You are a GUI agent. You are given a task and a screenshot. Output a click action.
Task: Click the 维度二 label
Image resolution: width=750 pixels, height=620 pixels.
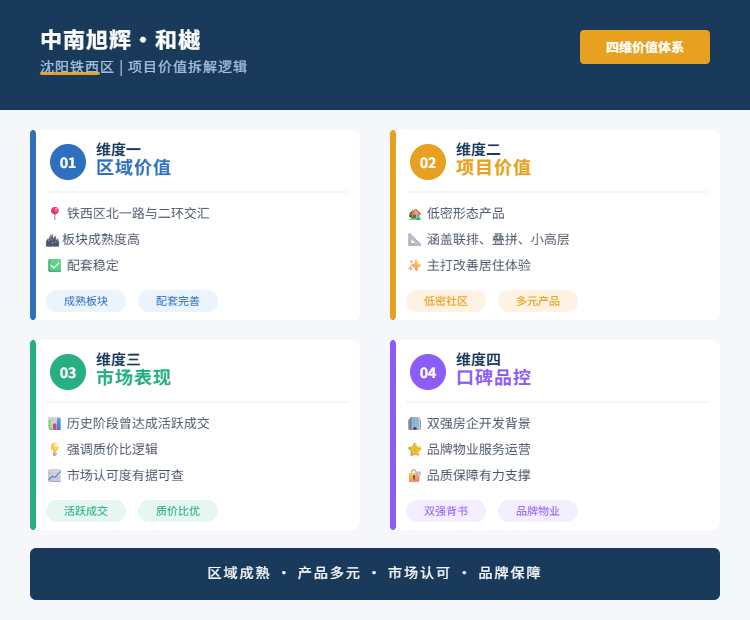pos(478,150)
